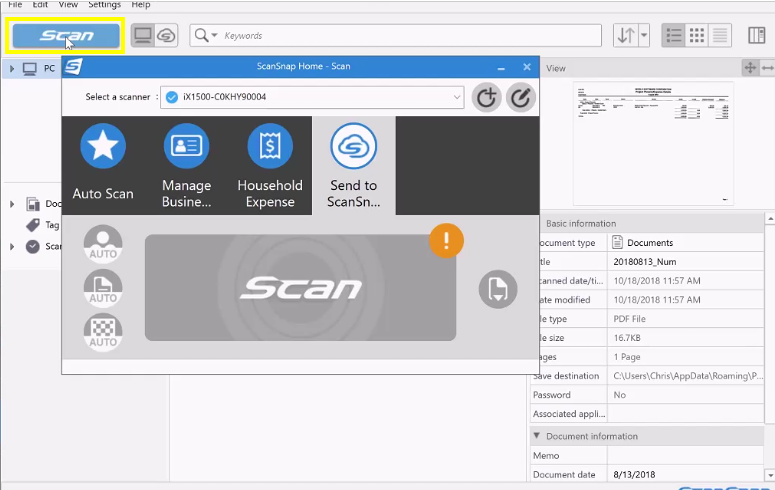Click the fit width icon in View panel

pos(767,68)
